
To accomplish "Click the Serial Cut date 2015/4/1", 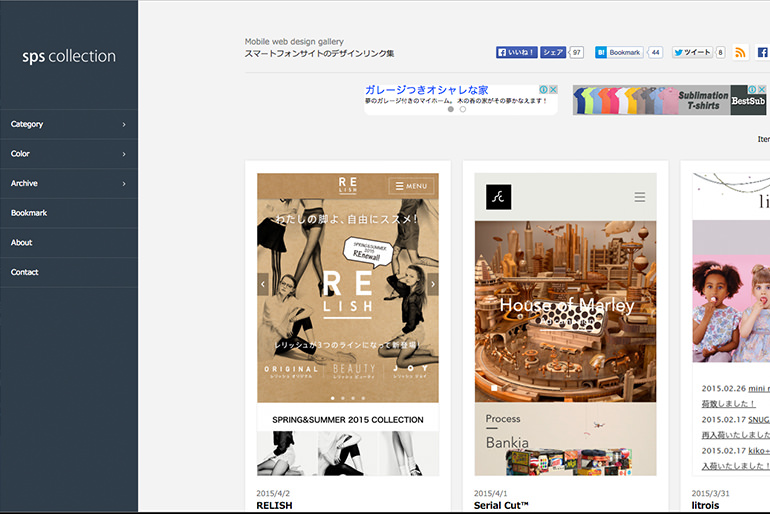I will click(x=491, y=493).
